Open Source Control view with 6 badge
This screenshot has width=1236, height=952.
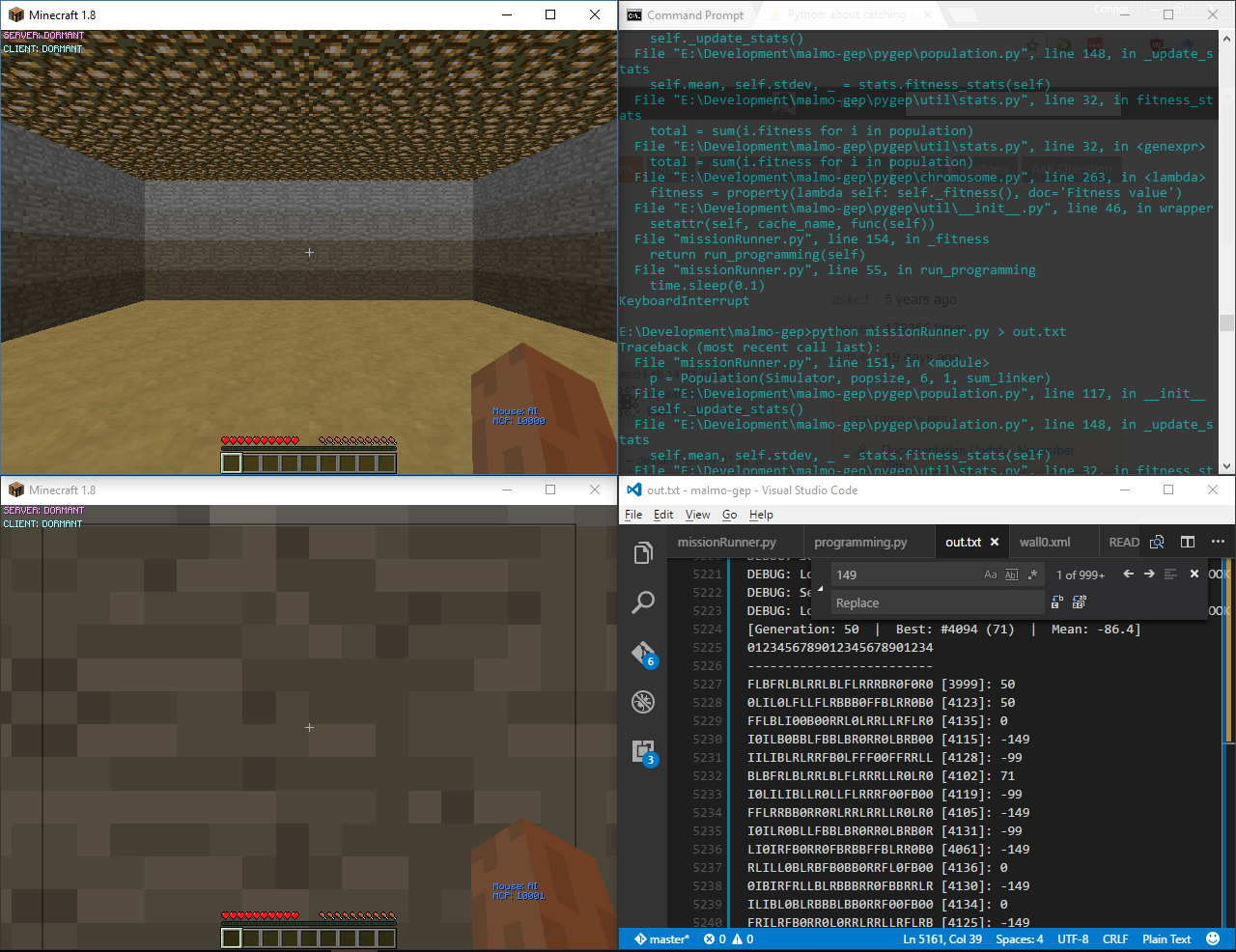click(643, 654)
